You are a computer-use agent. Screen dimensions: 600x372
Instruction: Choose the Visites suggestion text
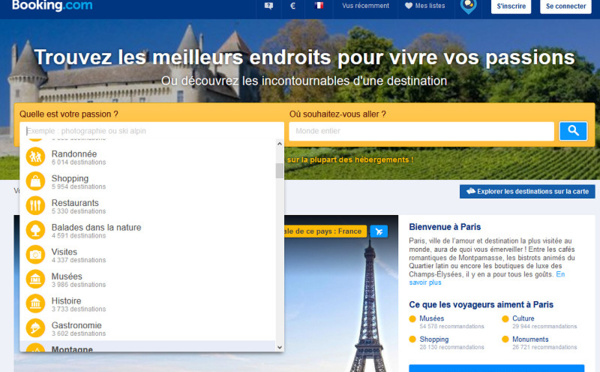tap(64, 252)
